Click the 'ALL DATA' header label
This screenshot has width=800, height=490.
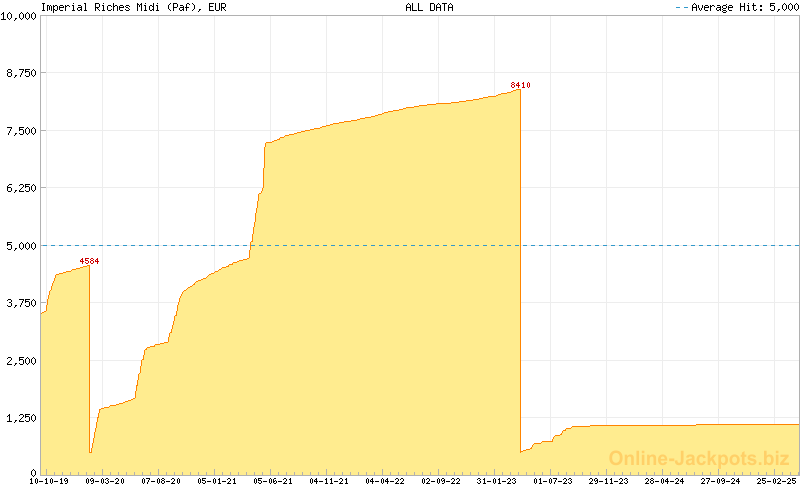click(x=429, y=7)
